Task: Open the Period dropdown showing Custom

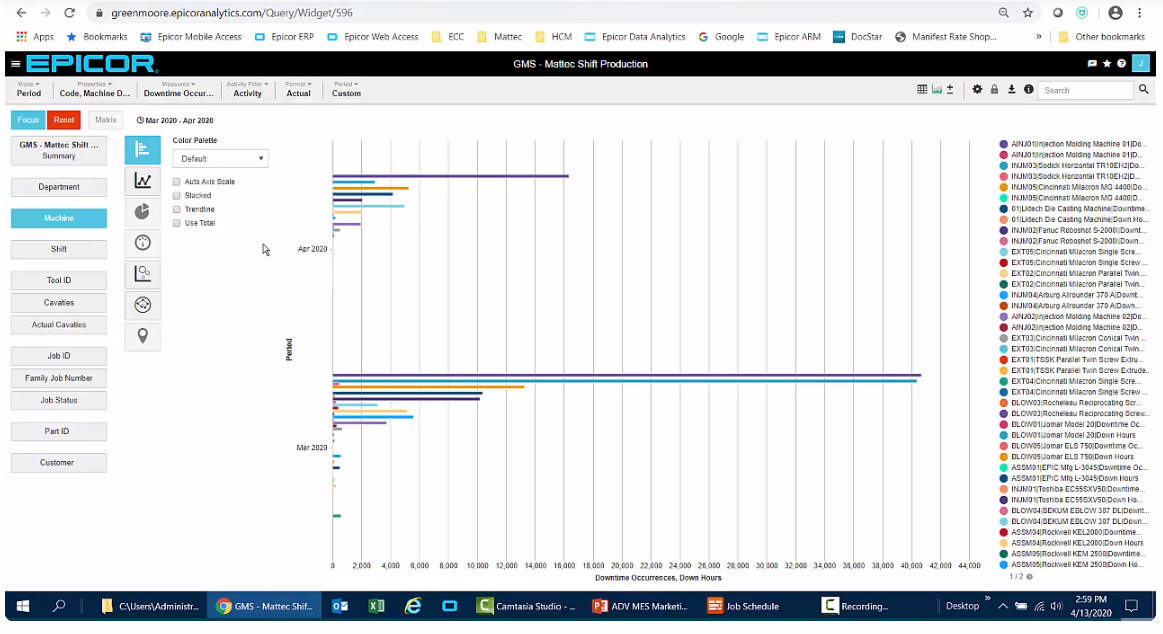Action: 346,89
